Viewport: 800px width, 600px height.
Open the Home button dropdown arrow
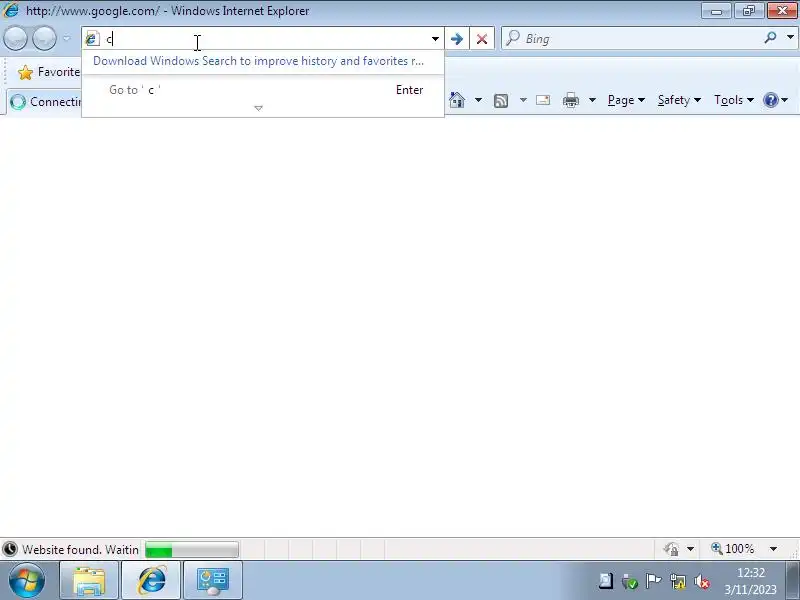pyautogui.click(x=478, y=100)
